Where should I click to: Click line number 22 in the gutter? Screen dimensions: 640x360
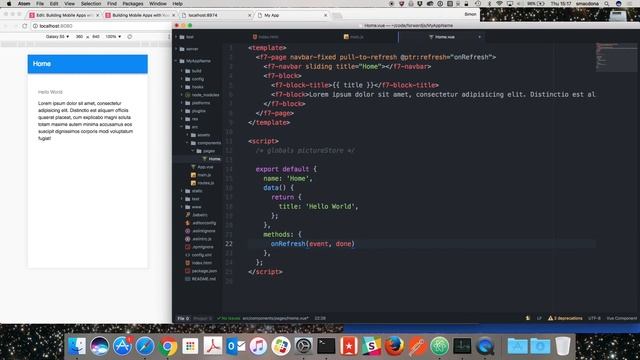click(229, 244)
